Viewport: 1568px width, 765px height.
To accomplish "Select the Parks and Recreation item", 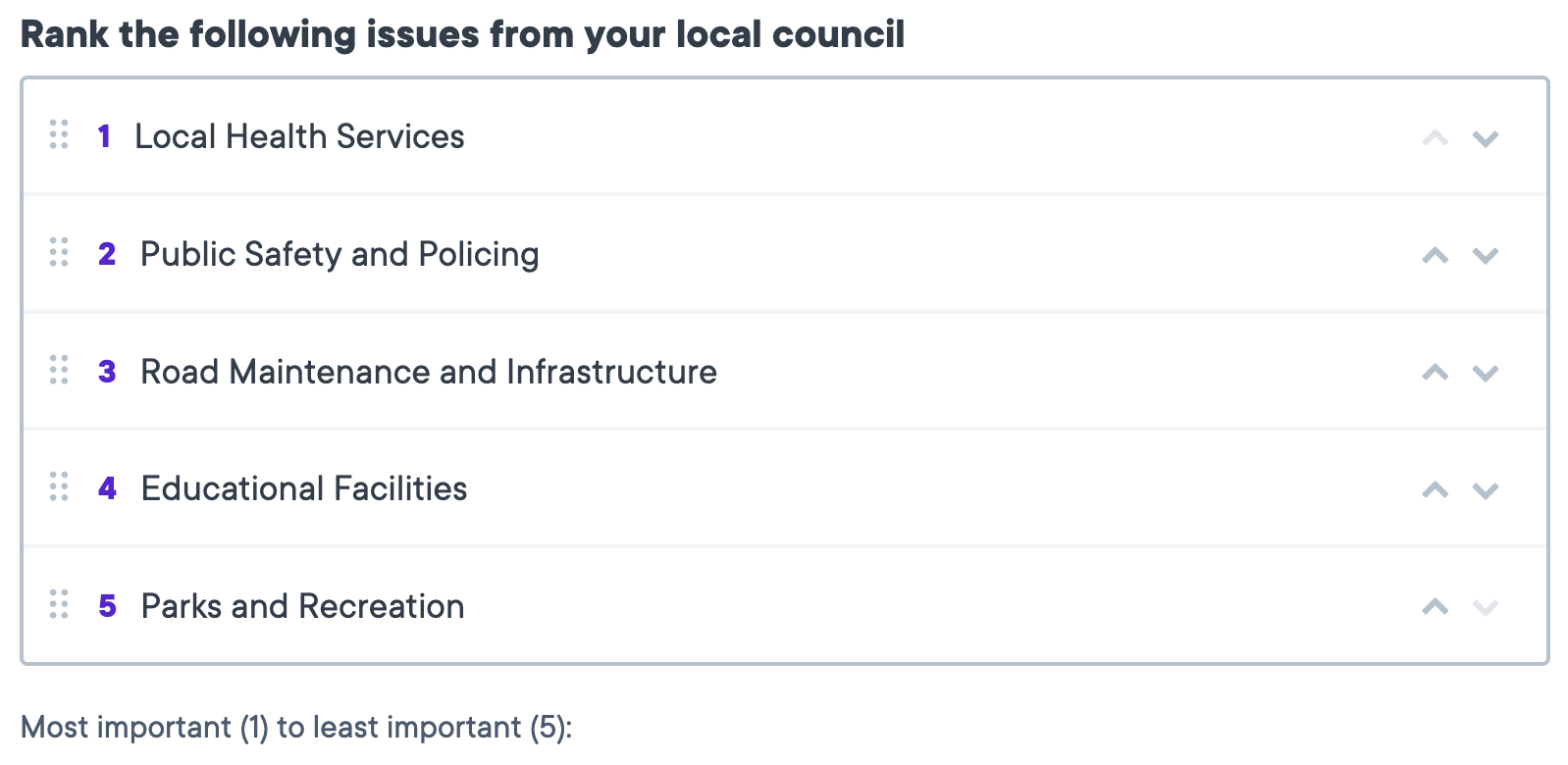I will [302, 606].
